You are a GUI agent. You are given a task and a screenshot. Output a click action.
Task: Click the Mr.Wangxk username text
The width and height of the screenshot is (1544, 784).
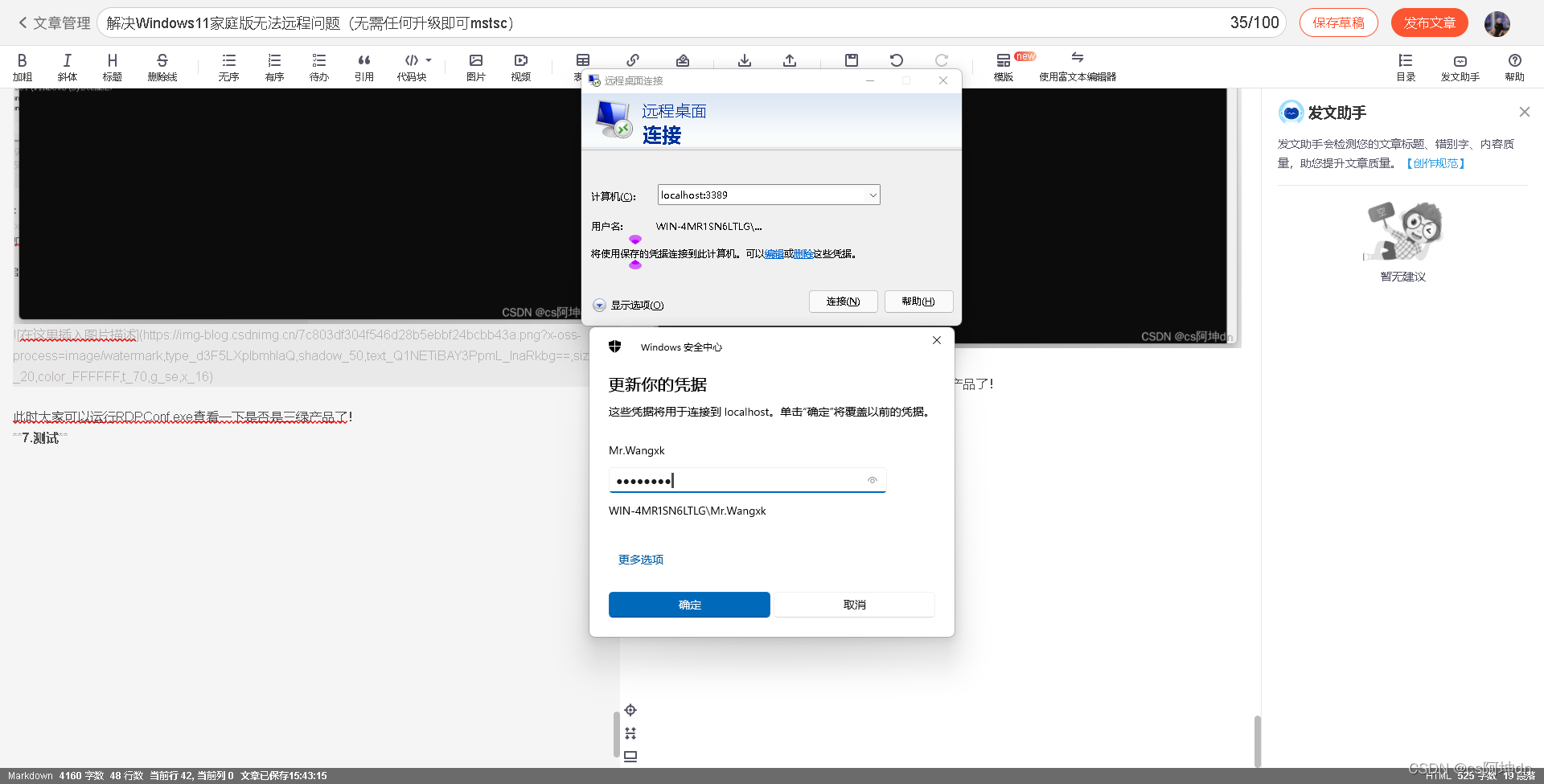[x=637, y=450]
